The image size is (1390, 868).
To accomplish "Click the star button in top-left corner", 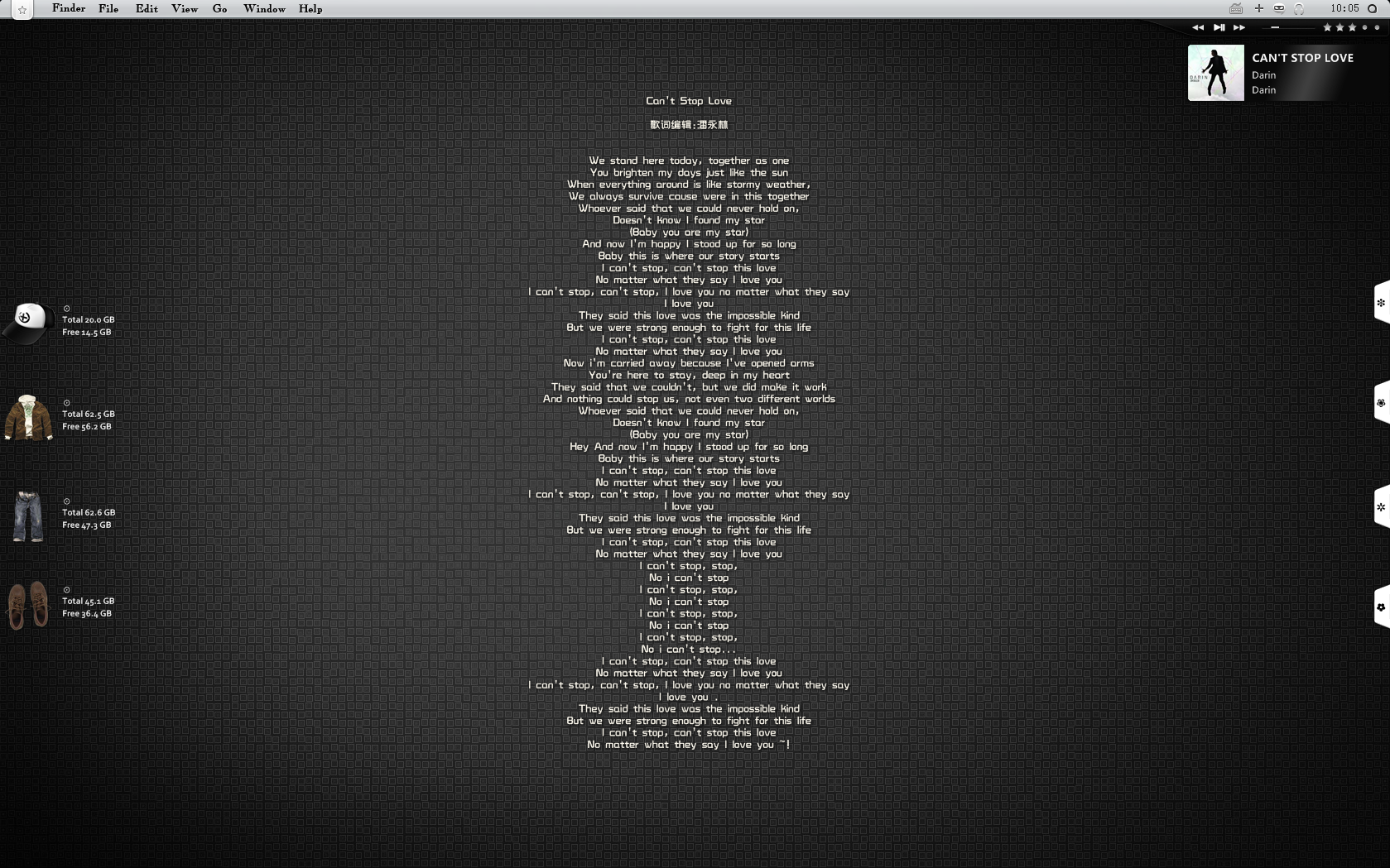I will coord(22,10).
